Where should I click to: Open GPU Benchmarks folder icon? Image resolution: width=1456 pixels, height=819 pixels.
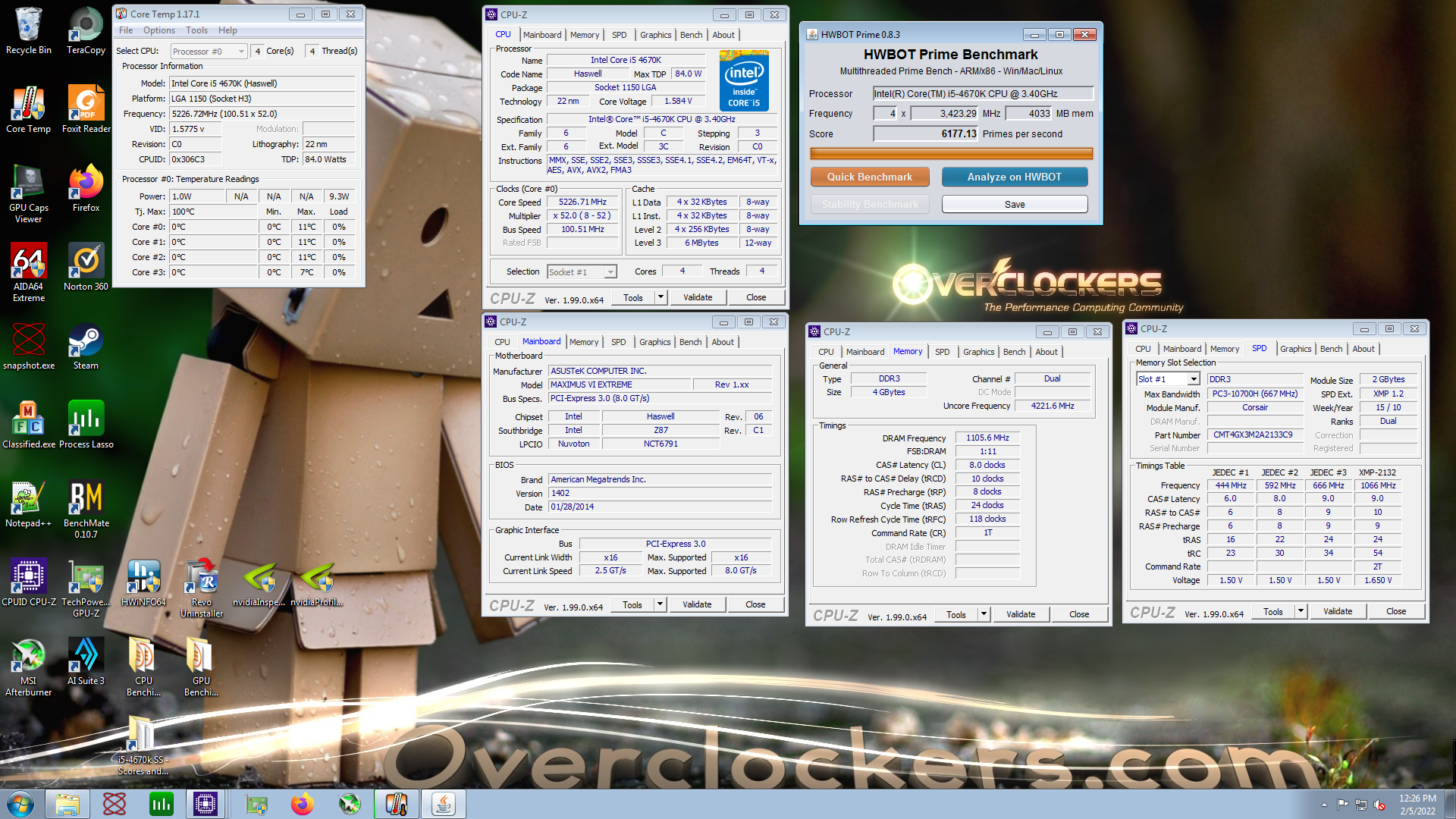[x=202, y=667]
